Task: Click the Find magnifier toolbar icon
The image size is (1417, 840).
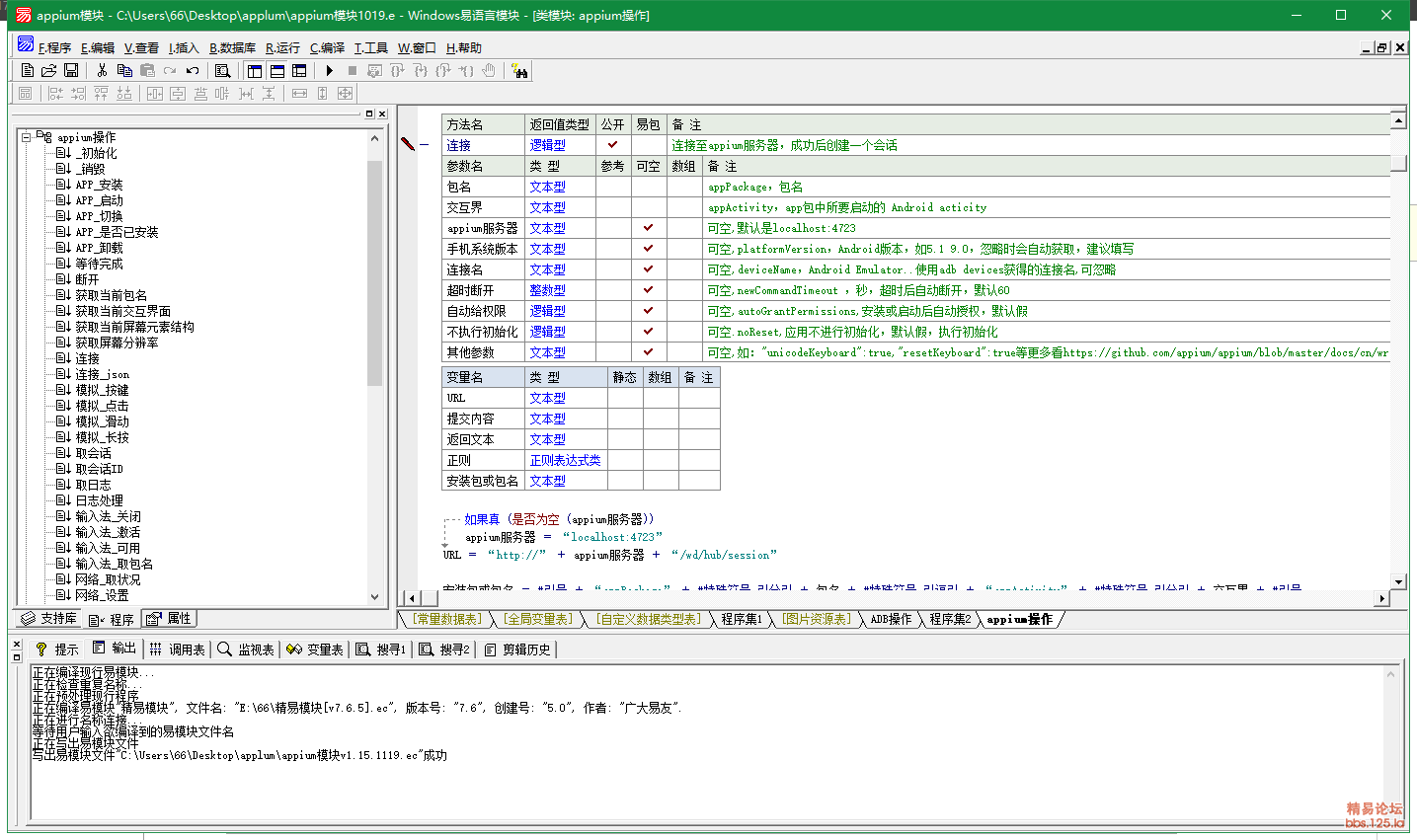Action: (x=223, y=70)
